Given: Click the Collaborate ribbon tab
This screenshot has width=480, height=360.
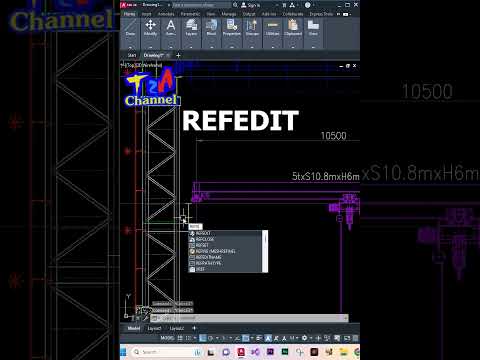Looking at the screenshot, I should [x=293, y=14].
